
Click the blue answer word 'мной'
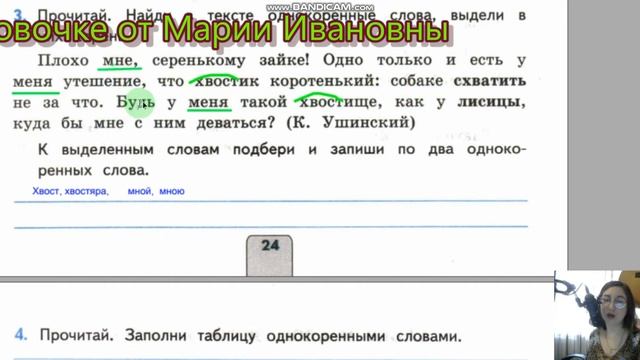(140, 191)
